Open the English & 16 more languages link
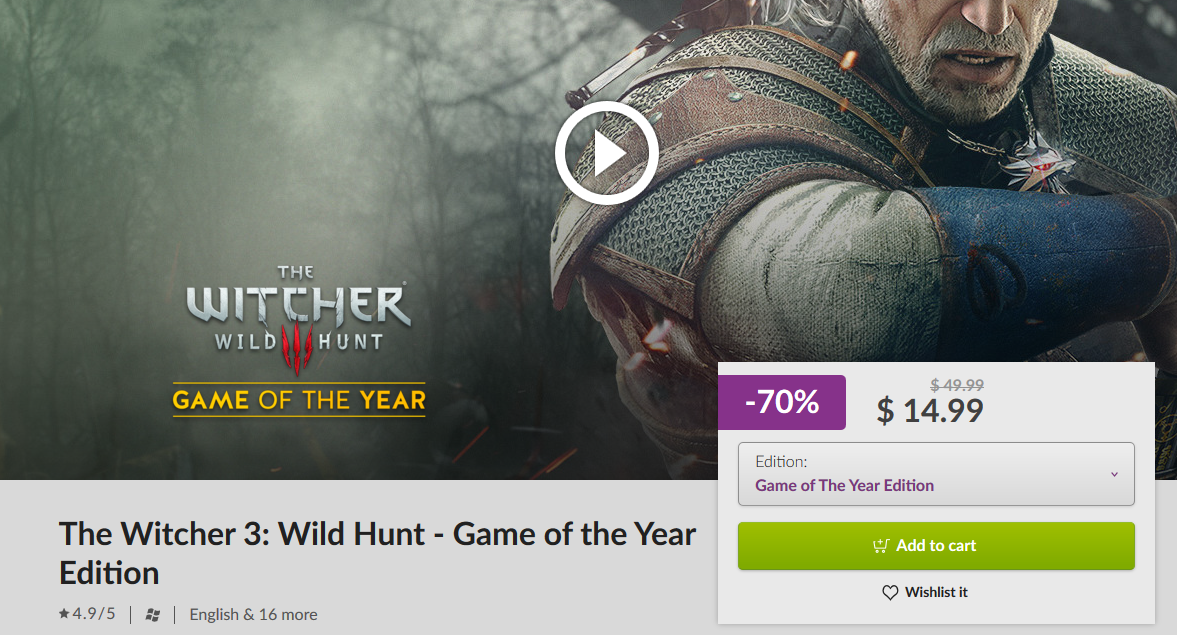 [253, 615]
